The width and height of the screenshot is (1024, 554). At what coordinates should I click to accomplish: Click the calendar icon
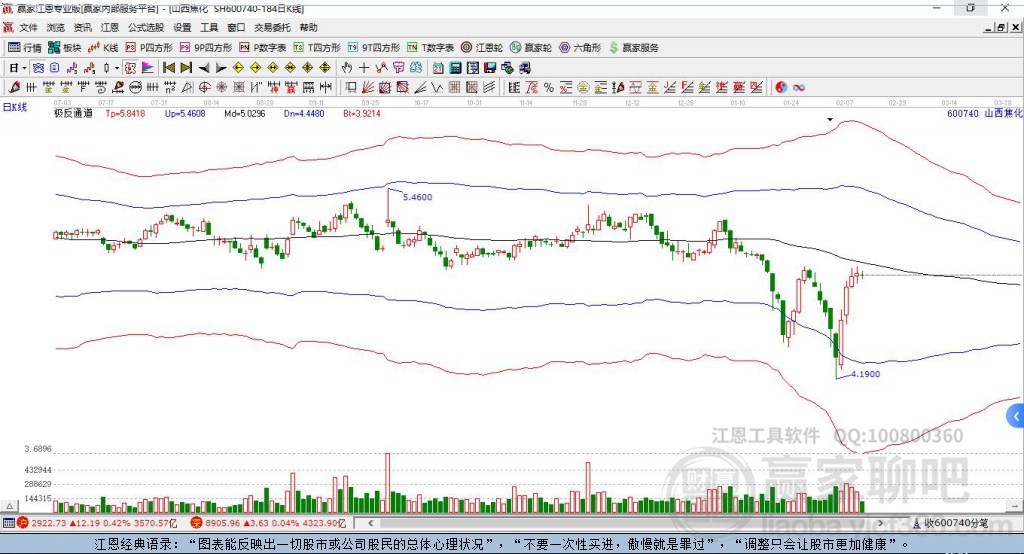point(438,68)
